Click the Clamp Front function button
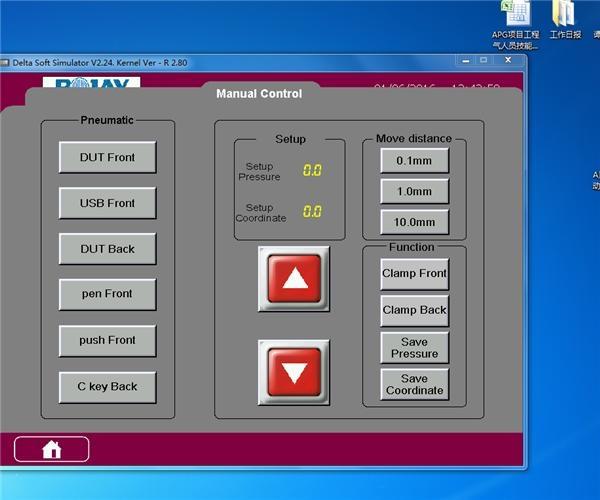Screen dimensions: 600x500 [x=414, y=274]
